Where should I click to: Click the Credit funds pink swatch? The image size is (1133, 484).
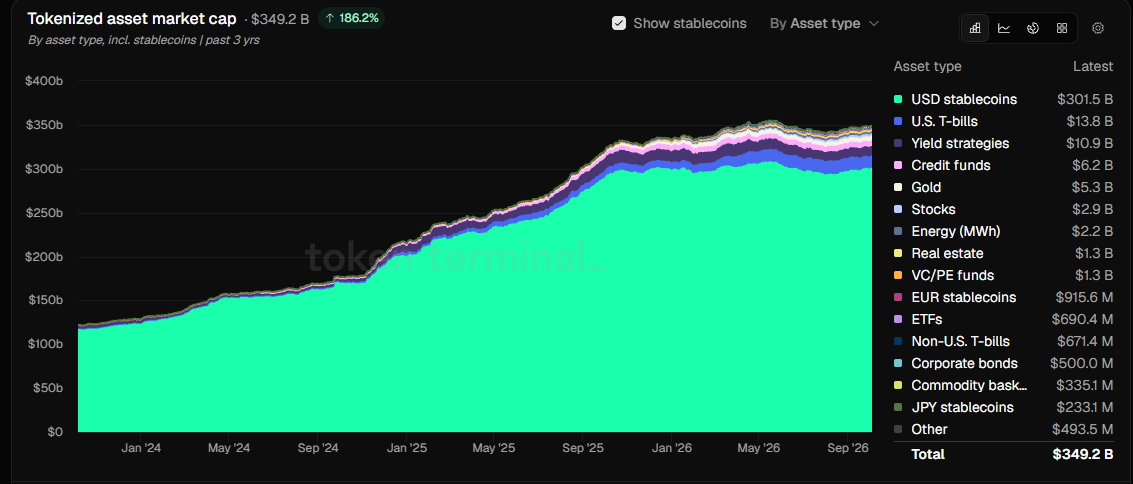898,165
